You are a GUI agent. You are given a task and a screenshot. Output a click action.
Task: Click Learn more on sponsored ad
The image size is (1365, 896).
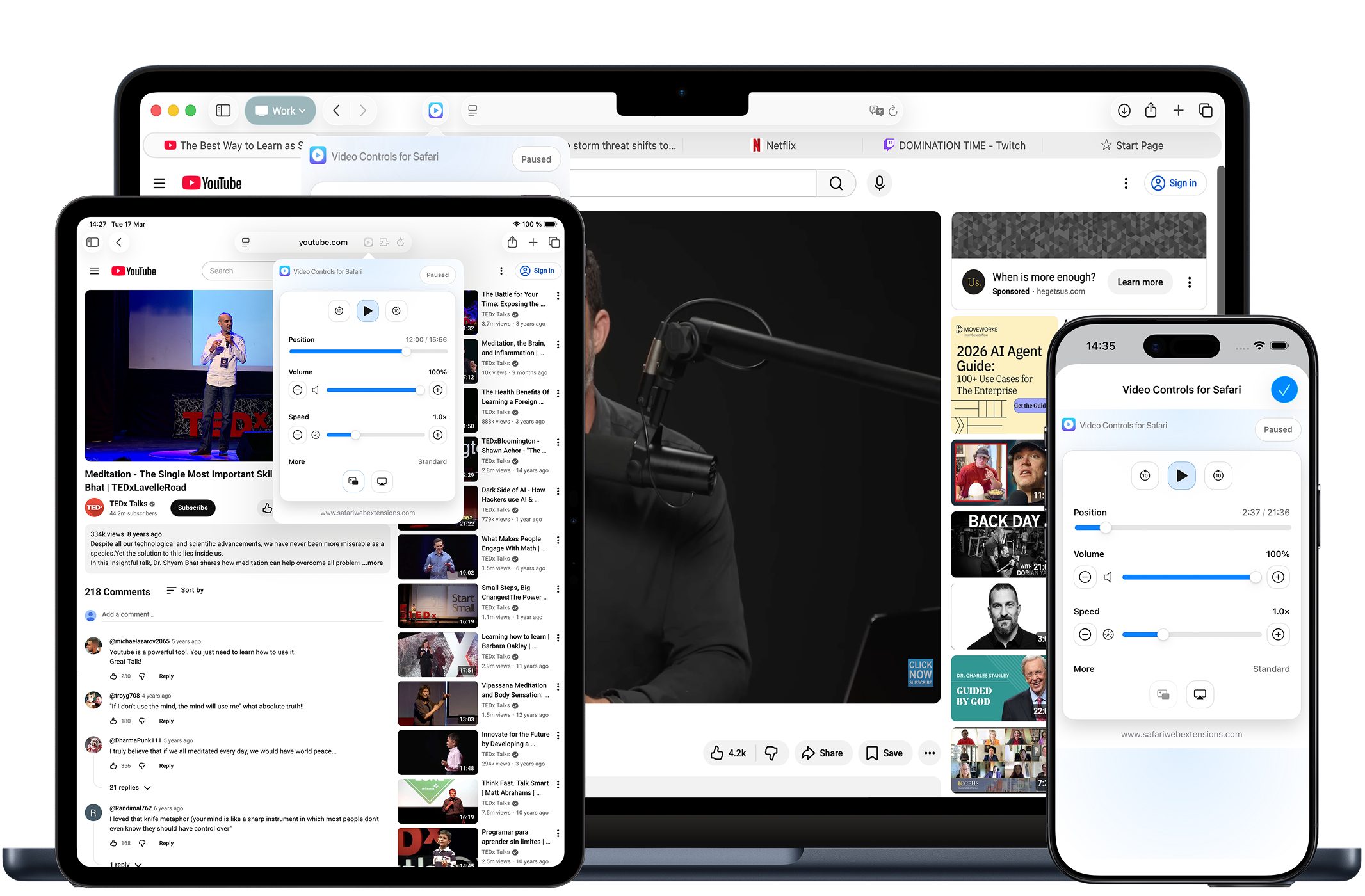click(x=1140, y=282)
